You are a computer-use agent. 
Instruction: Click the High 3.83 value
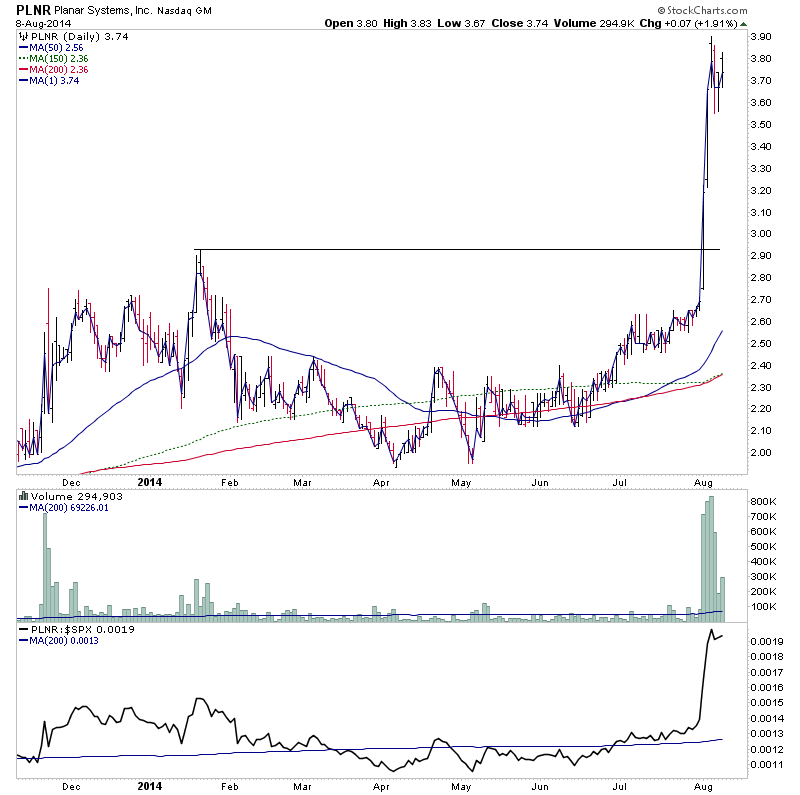[x=407, y=23]
